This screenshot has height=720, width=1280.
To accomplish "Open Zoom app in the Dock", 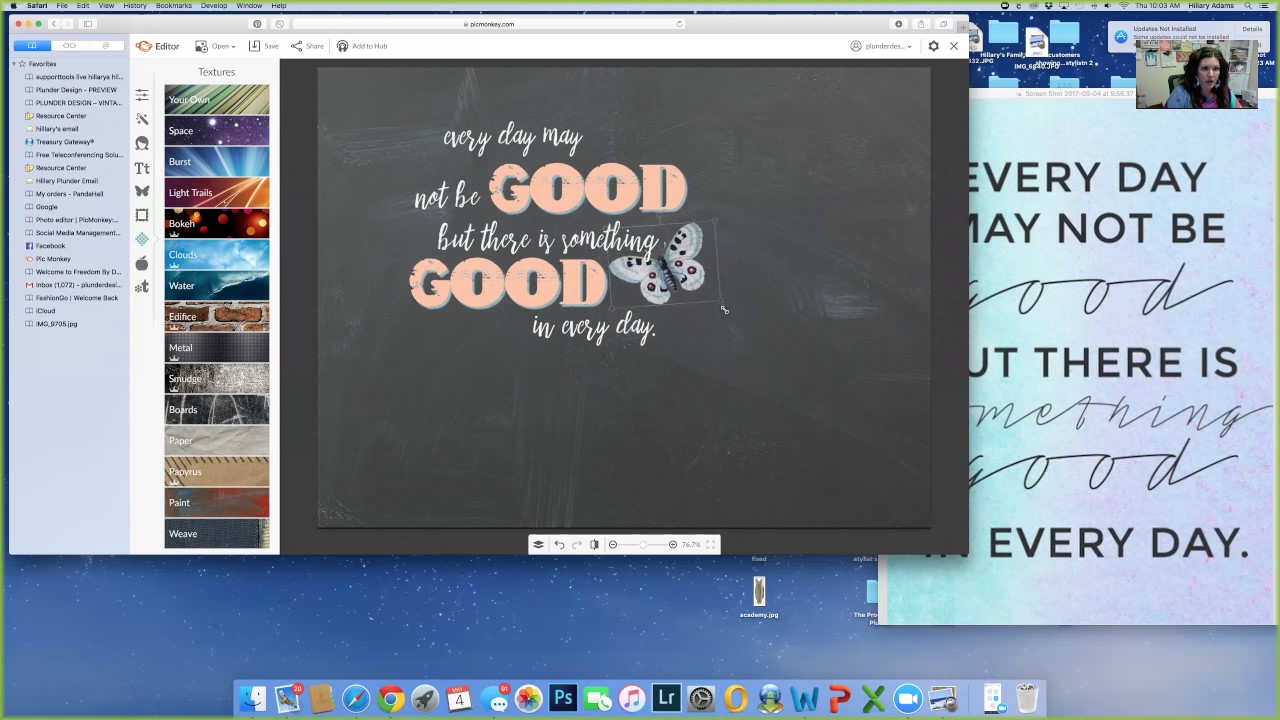I will [908, 698].
